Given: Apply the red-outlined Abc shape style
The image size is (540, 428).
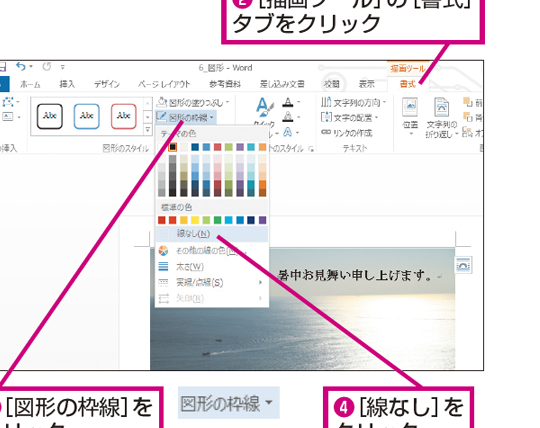Looking at the screenshot, I should 124,116.
